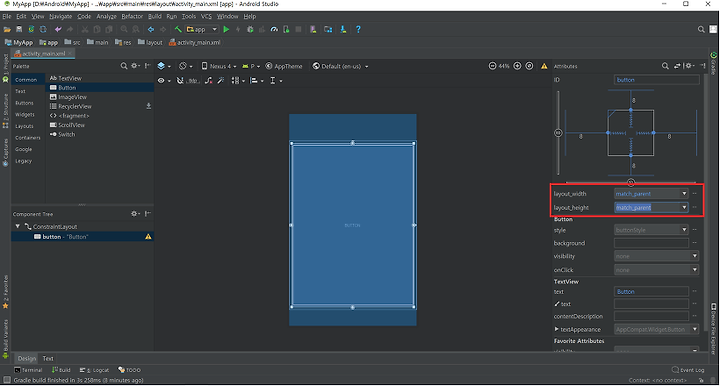Expand the textAppearance attribute

point(557,329)
